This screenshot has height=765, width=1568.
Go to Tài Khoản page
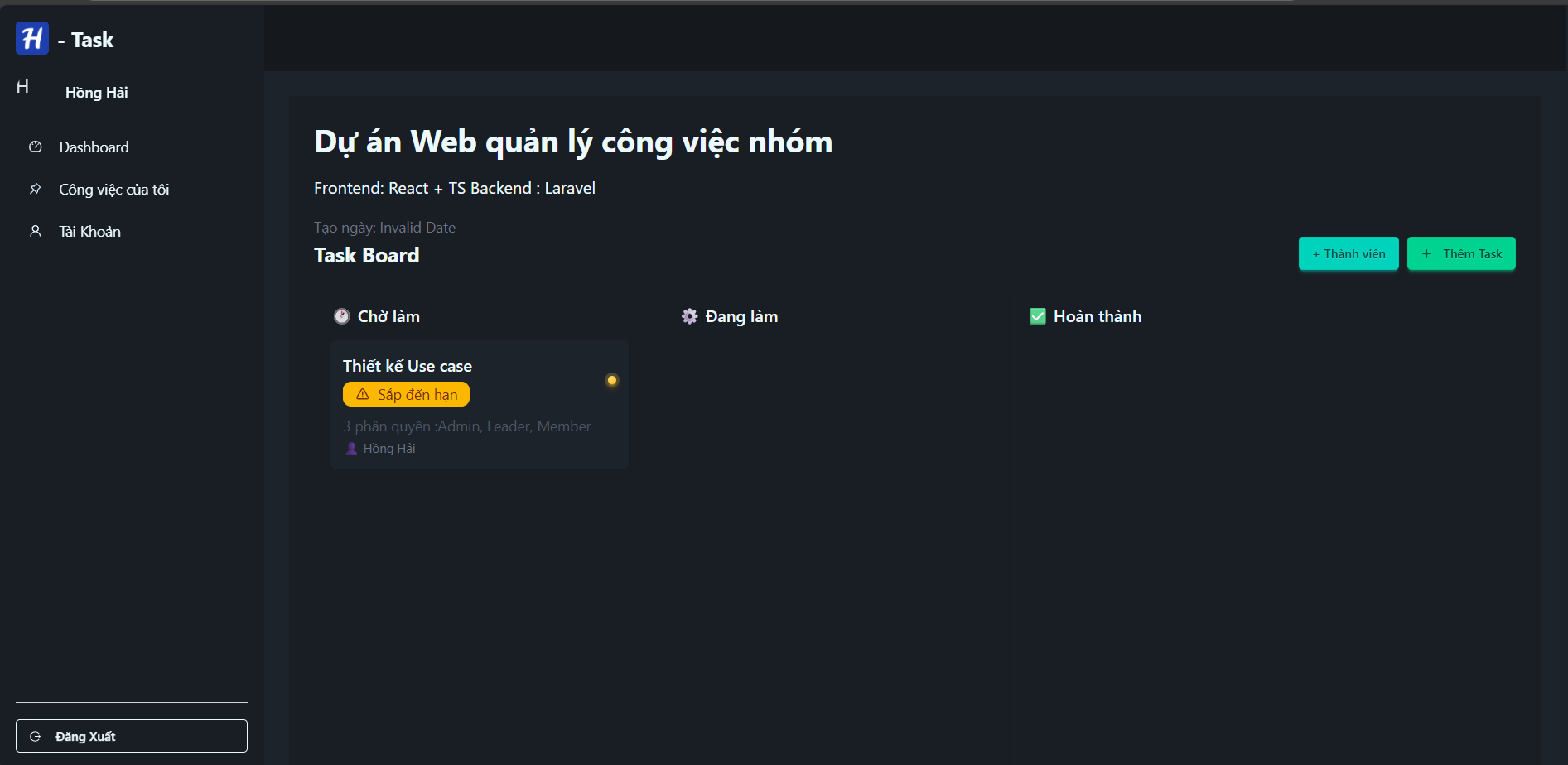pos(89,232)
